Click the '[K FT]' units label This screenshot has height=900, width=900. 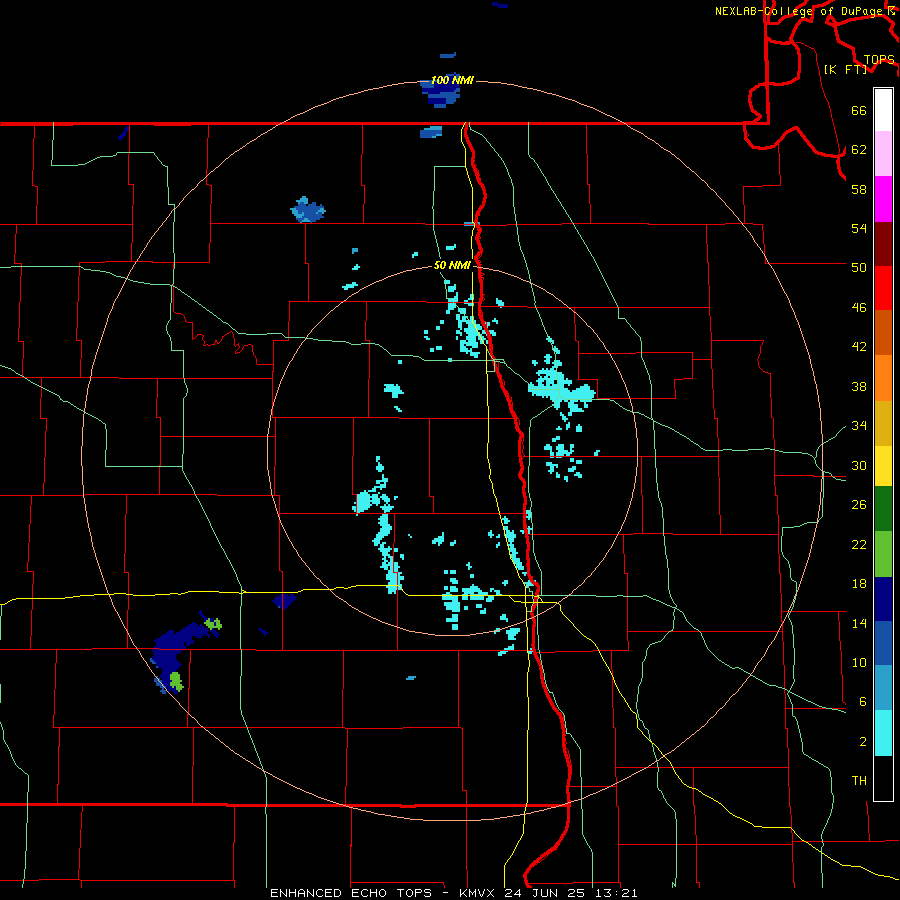click(x=845, y=69)
